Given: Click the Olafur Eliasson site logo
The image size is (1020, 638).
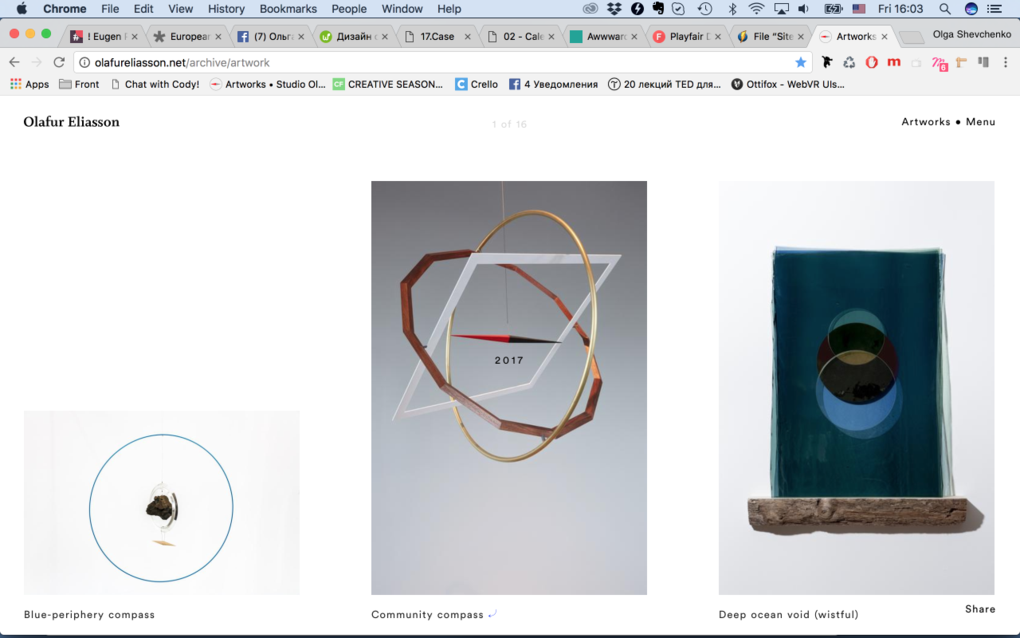Looking at the screenshot, I should click(x=72, y=122).
